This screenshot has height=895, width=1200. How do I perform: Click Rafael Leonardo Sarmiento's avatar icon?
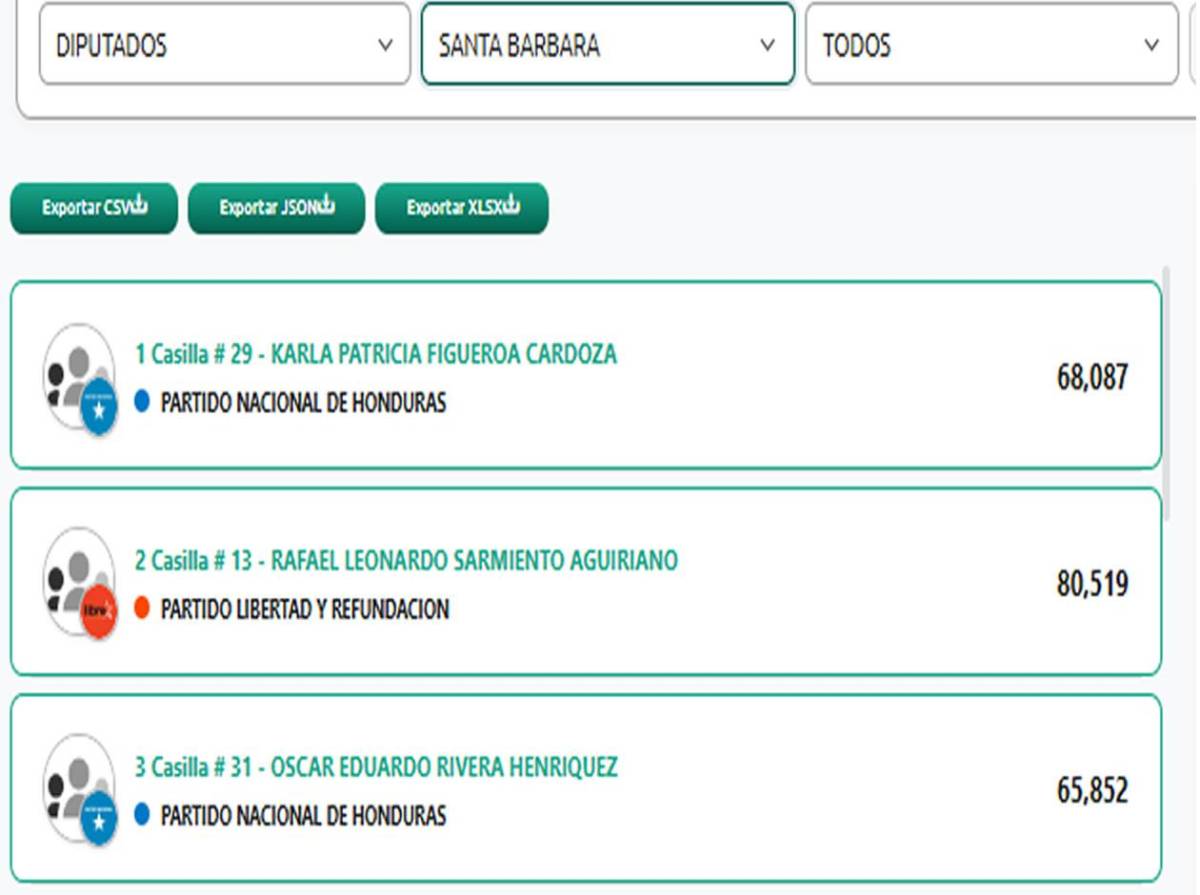click(x=77, y=577)
